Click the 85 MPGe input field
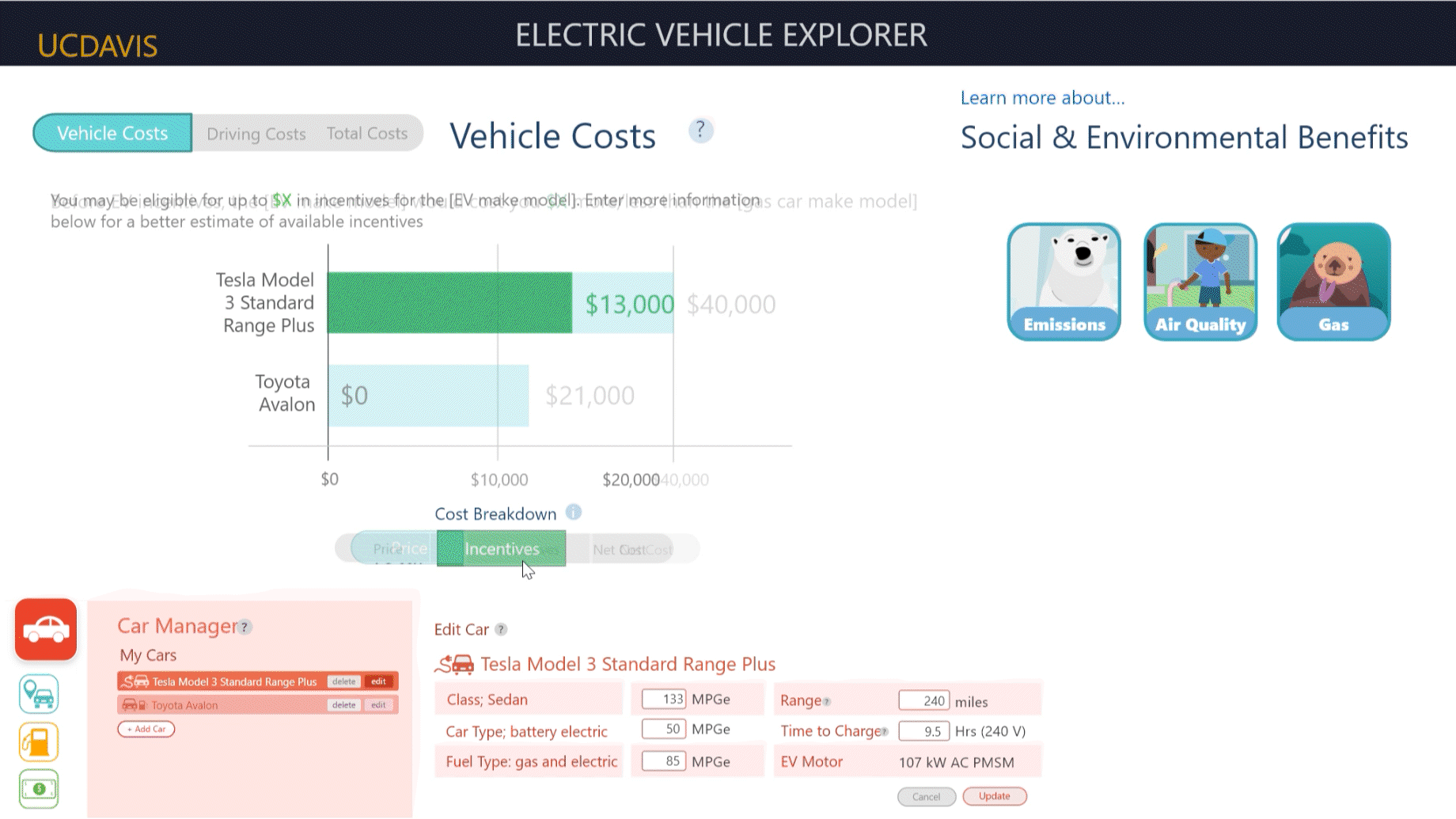 663,761
